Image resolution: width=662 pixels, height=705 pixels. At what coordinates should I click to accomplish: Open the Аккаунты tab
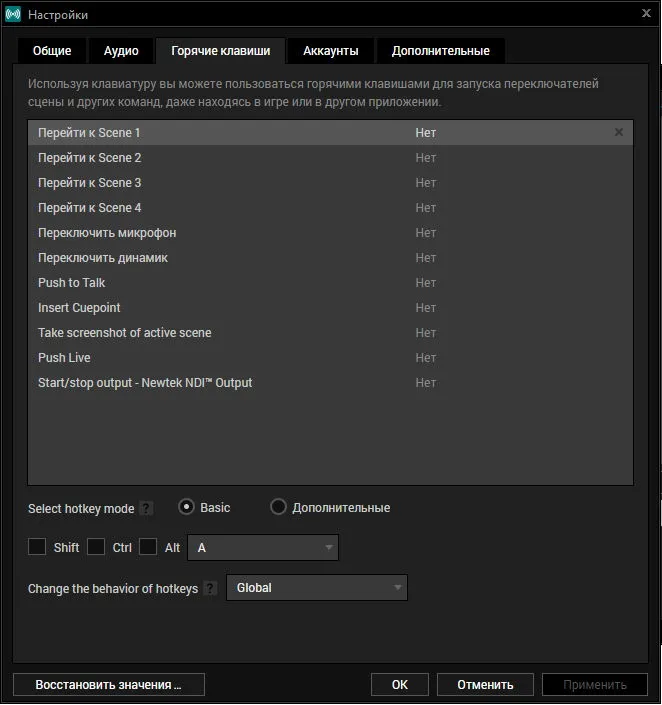point(331,51)
